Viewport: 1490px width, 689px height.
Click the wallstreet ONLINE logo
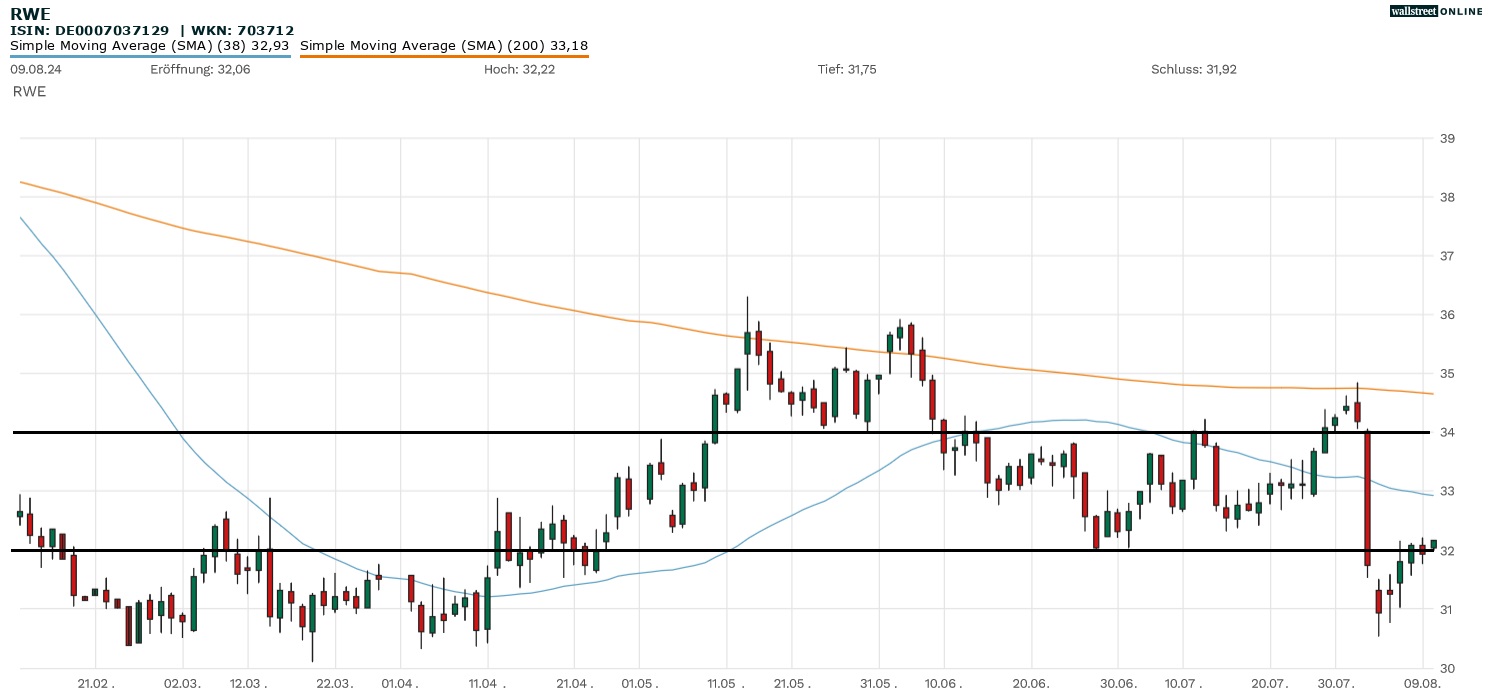pyautogui.click(x=1436, y=11)
